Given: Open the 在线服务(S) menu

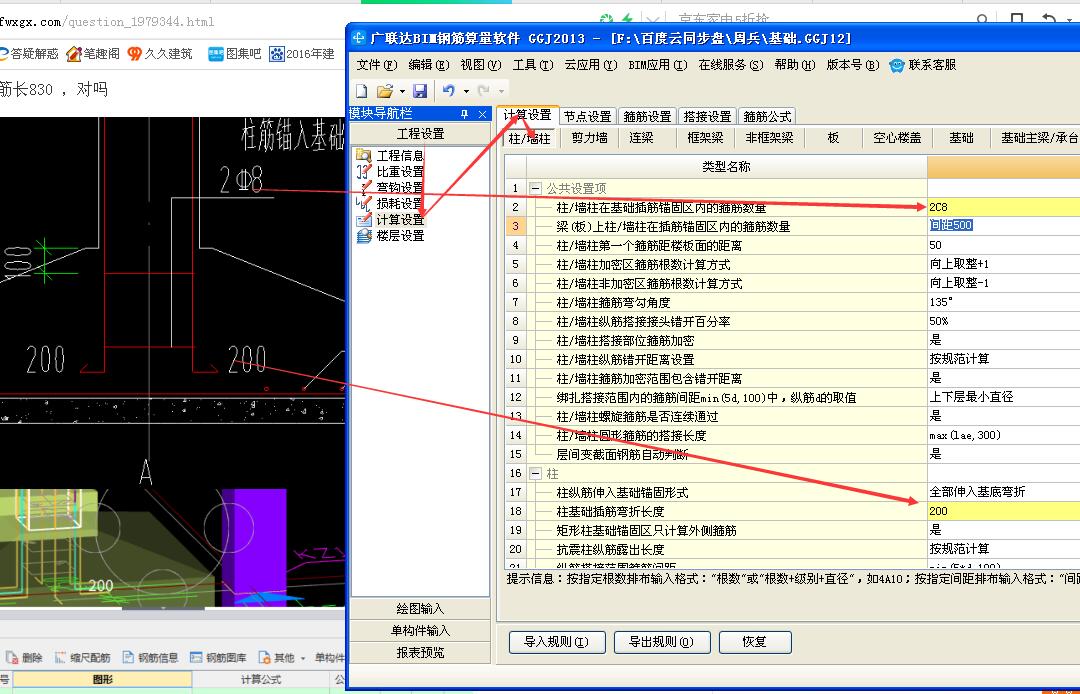Looking at the screenshot, I should pyautogui.click(x=731, y=65).
